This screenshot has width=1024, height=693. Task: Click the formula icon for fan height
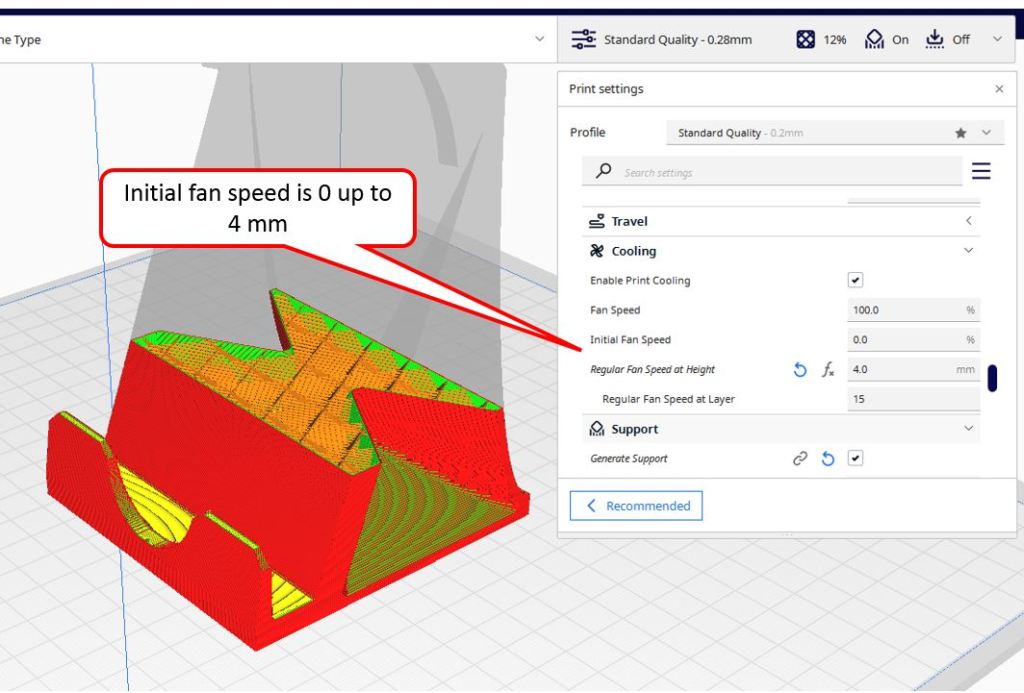click(828, 370)
